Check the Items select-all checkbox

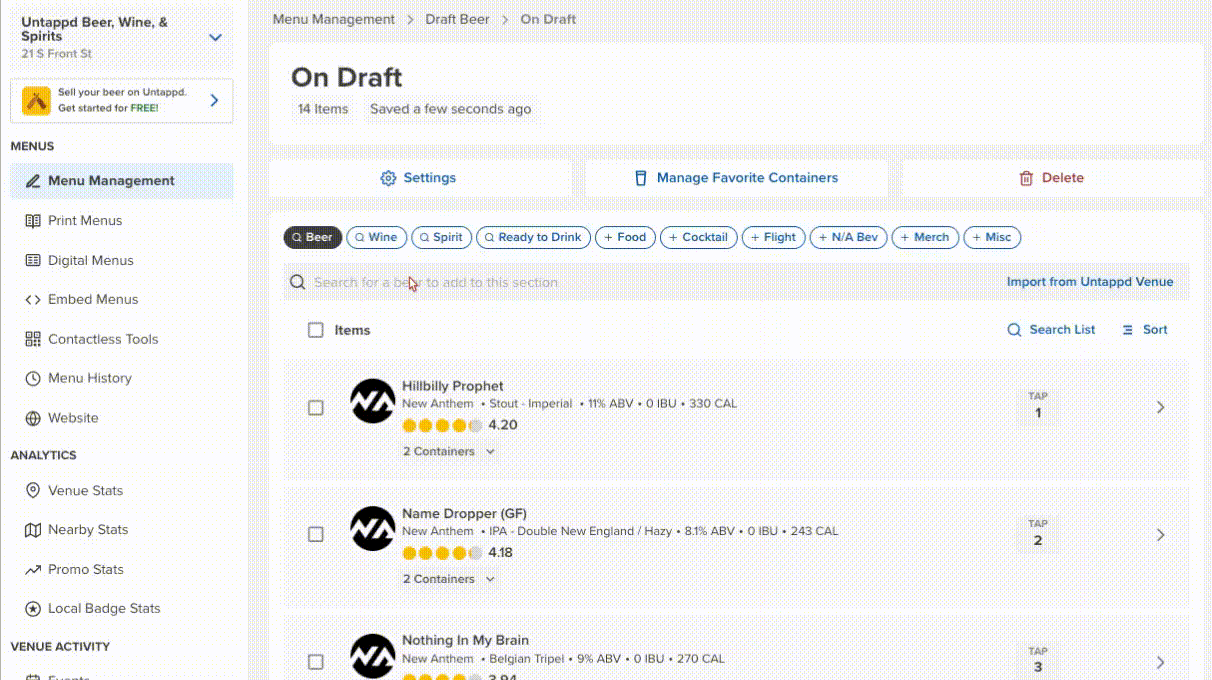(316, 329)
